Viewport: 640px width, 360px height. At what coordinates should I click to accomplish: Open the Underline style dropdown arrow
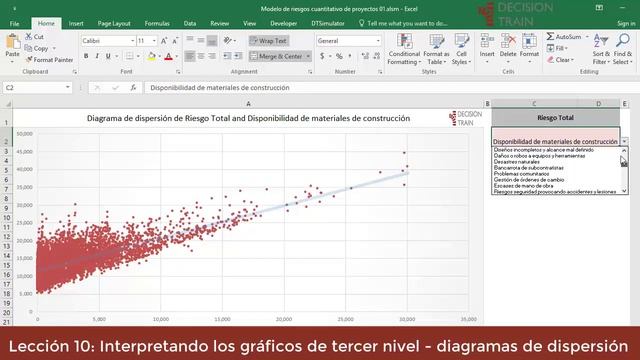coord(117,56)
